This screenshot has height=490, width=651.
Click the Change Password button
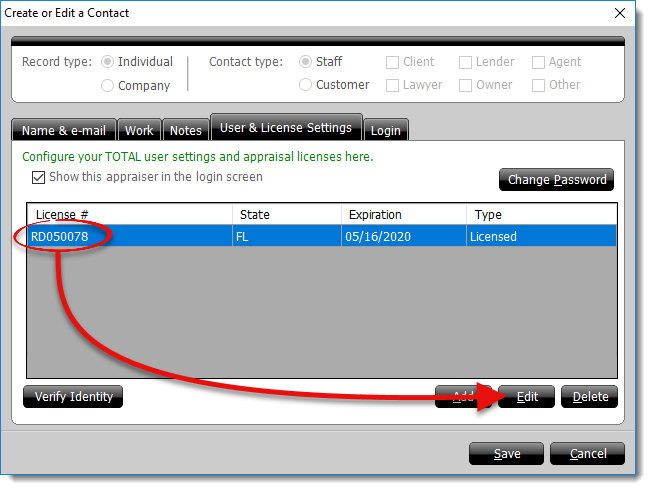click(556, 180)
